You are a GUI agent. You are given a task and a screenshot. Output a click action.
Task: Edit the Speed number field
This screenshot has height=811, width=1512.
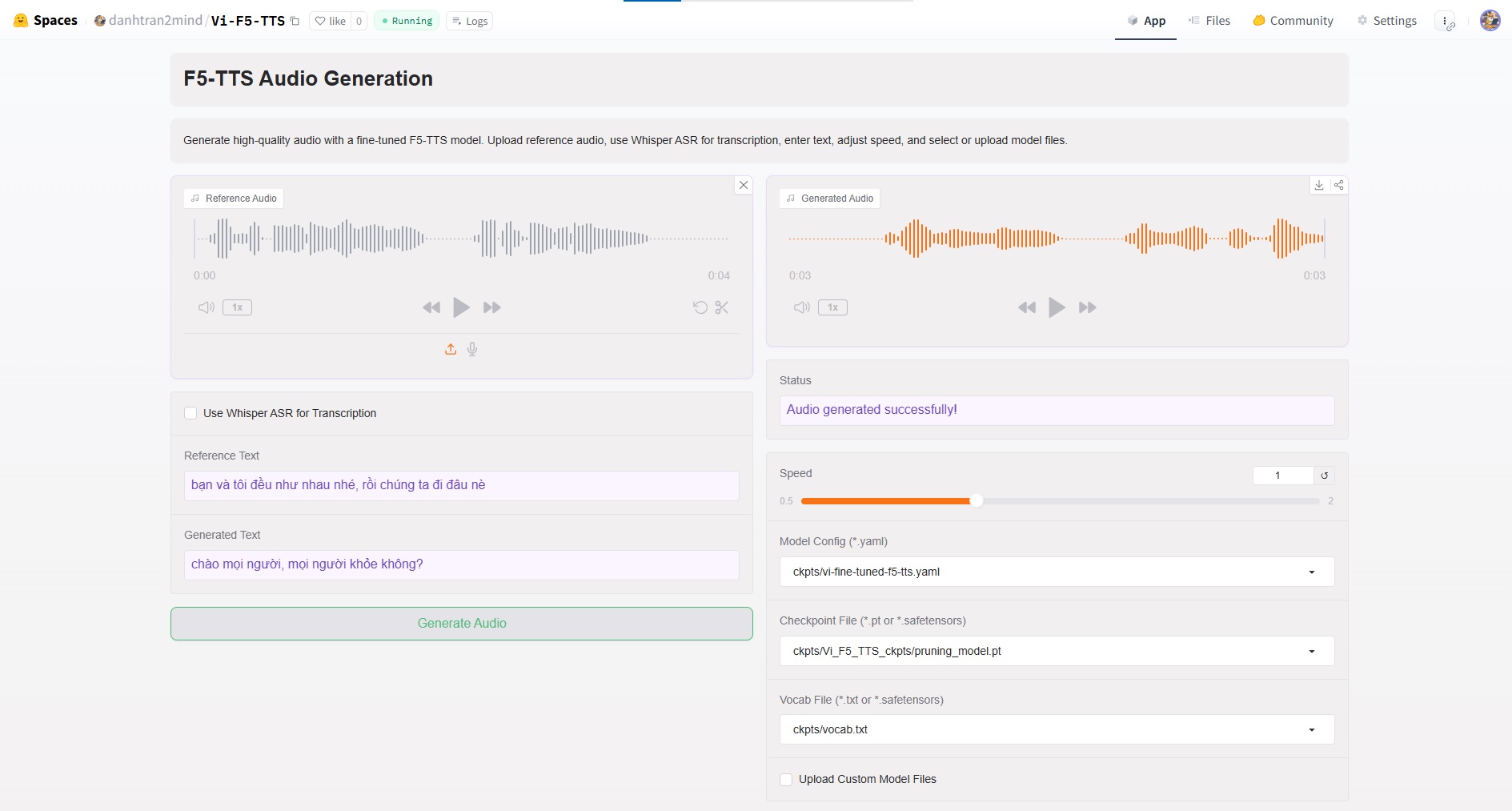pyautogui.click(x=1283, y=476)
